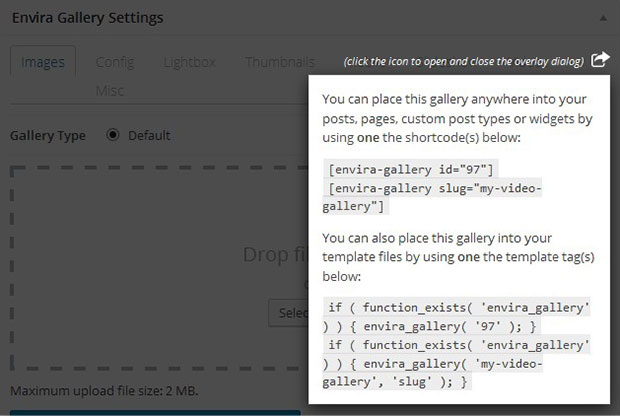The image size is (620, 416).
Task: Click the overlay dialog share icon
Action: tap(599, 60)
